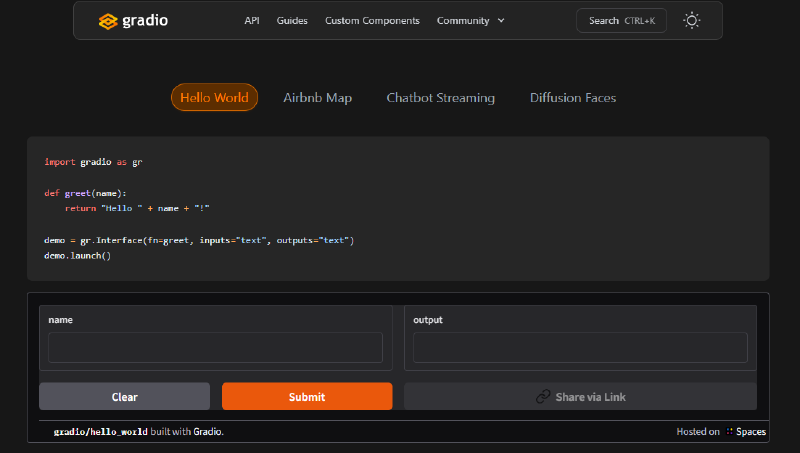Open the API page from the navbar

[x=252, y=21]
